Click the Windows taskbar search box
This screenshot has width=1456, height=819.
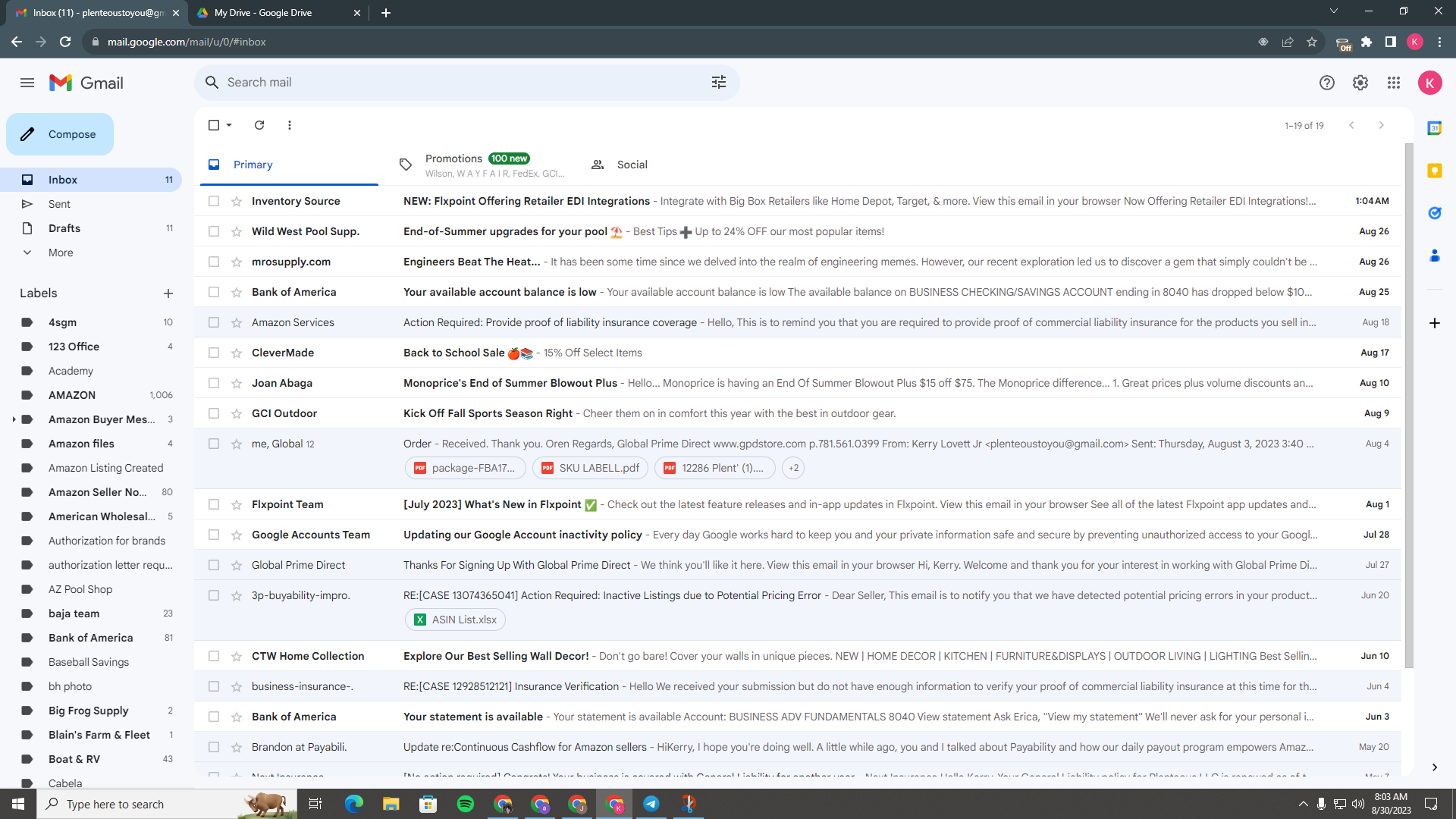click(x=166, y=804)
